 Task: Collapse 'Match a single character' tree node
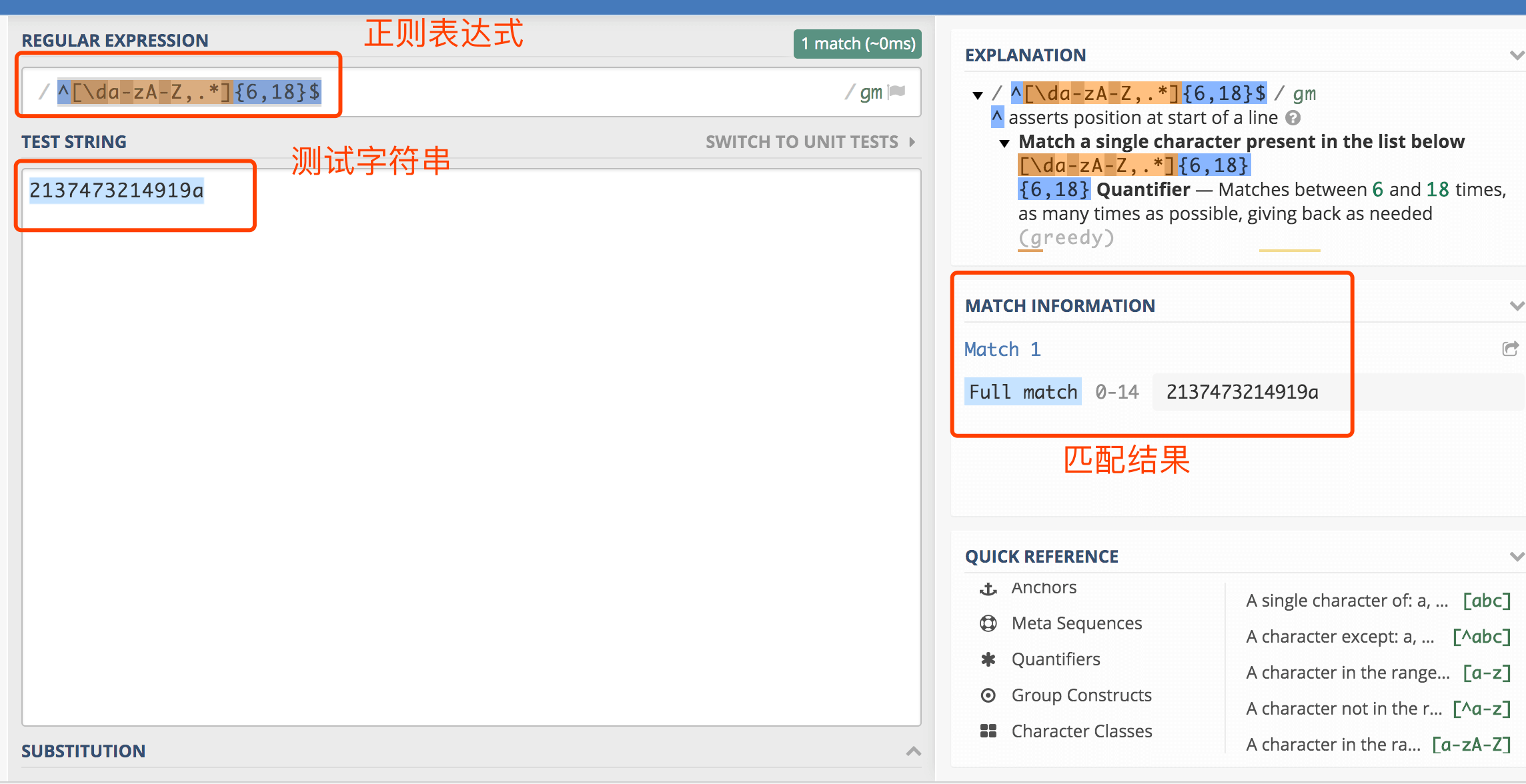point(1004,143)
